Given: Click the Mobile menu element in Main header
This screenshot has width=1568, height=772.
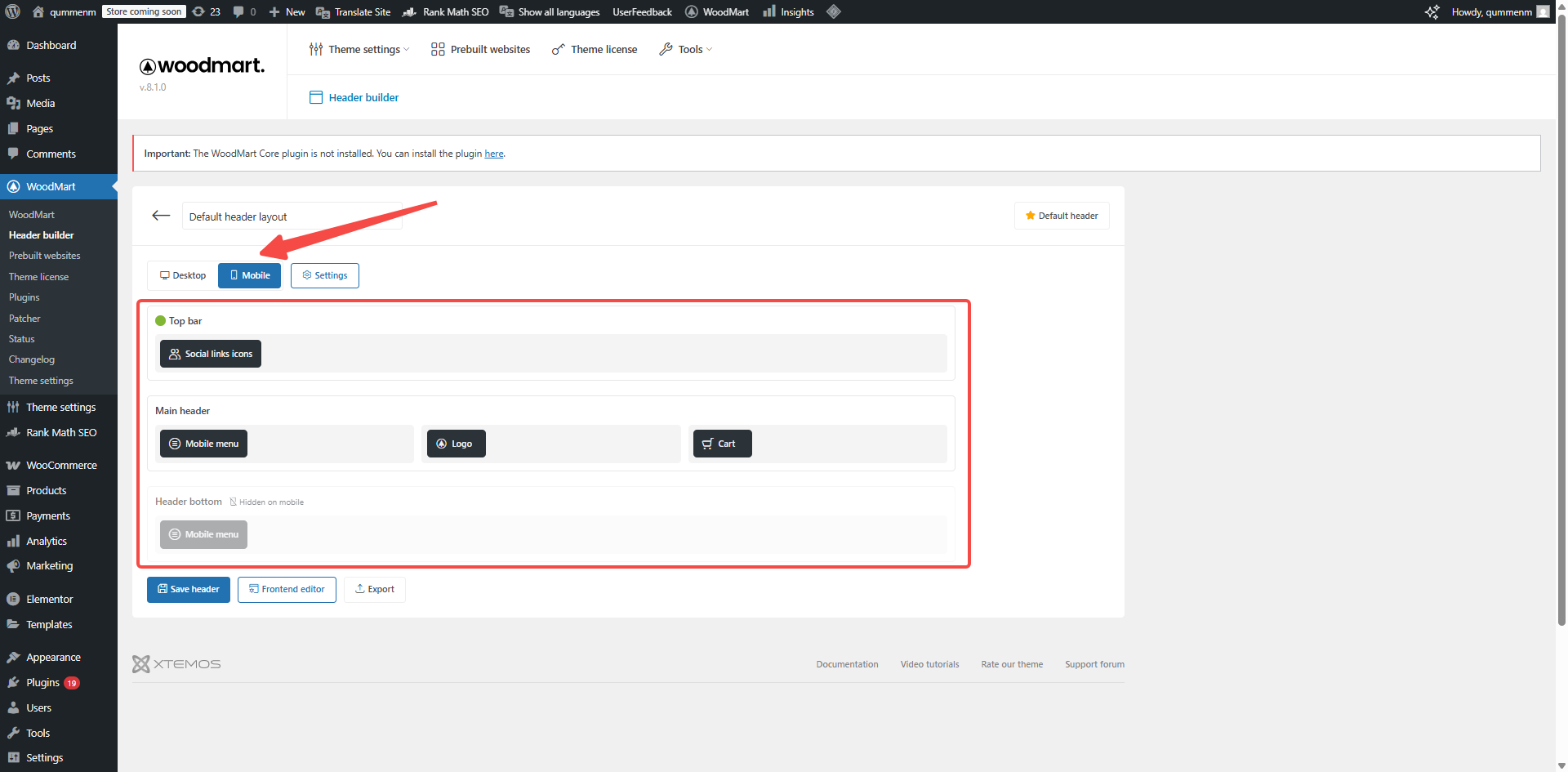Looking at the screenshot, I should tap(203, 444).
